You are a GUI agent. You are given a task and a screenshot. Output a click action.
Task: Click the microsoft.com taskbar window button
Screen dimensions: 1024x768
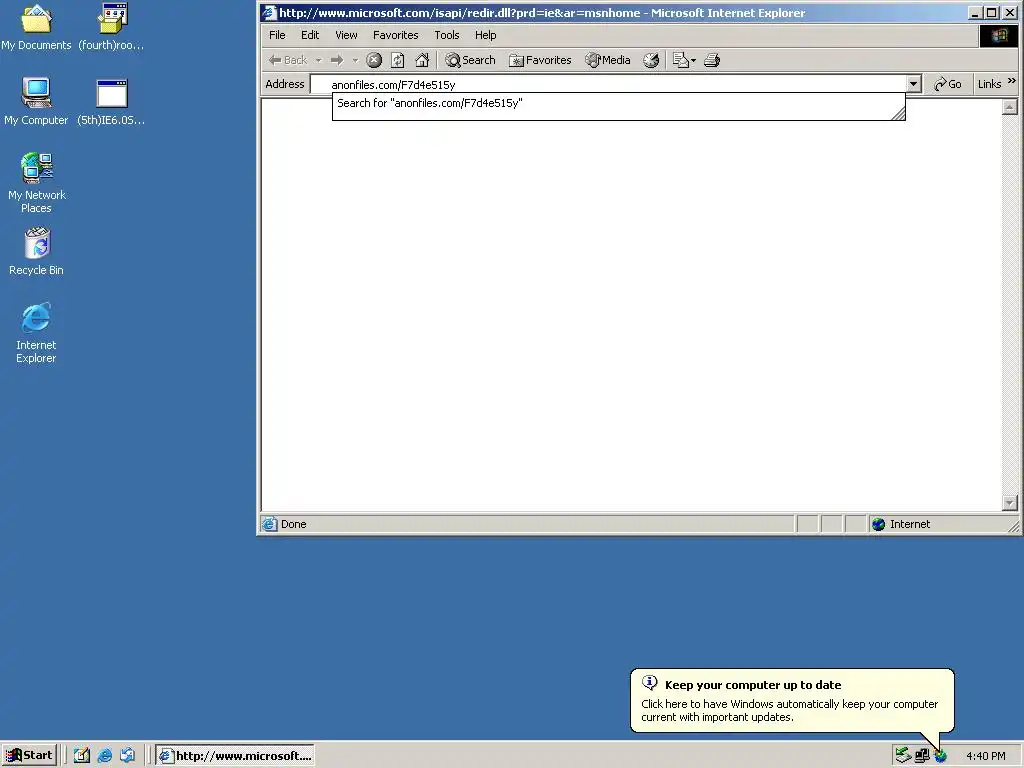point(235,756)
